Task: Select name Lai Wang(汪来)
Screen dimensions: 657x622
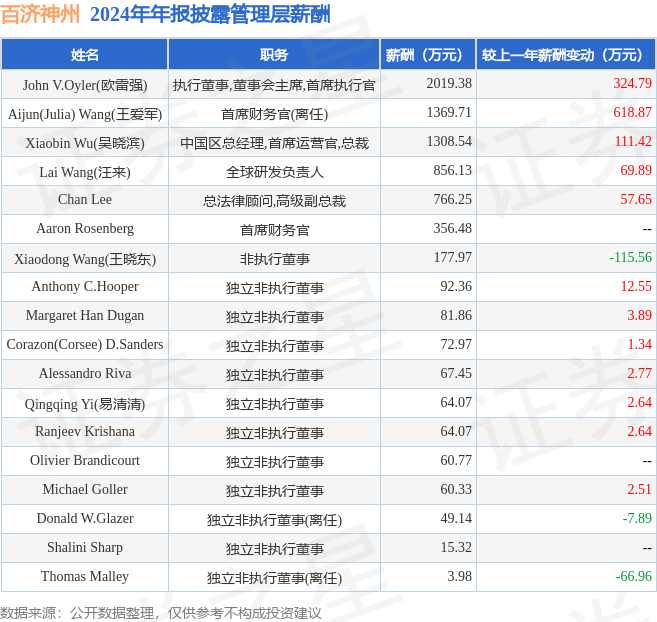Action: [85, 172]
